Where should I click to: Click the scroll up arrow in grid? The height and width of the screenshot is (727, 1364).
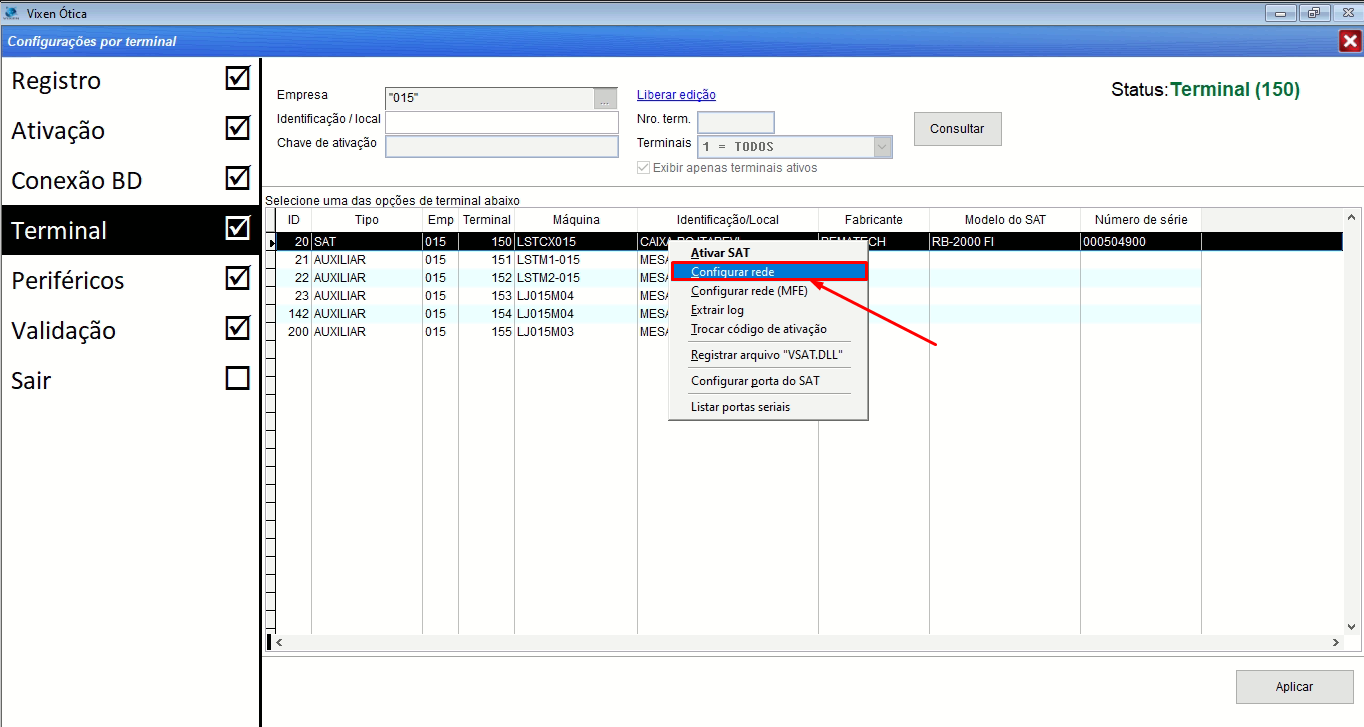point(1352,218)
